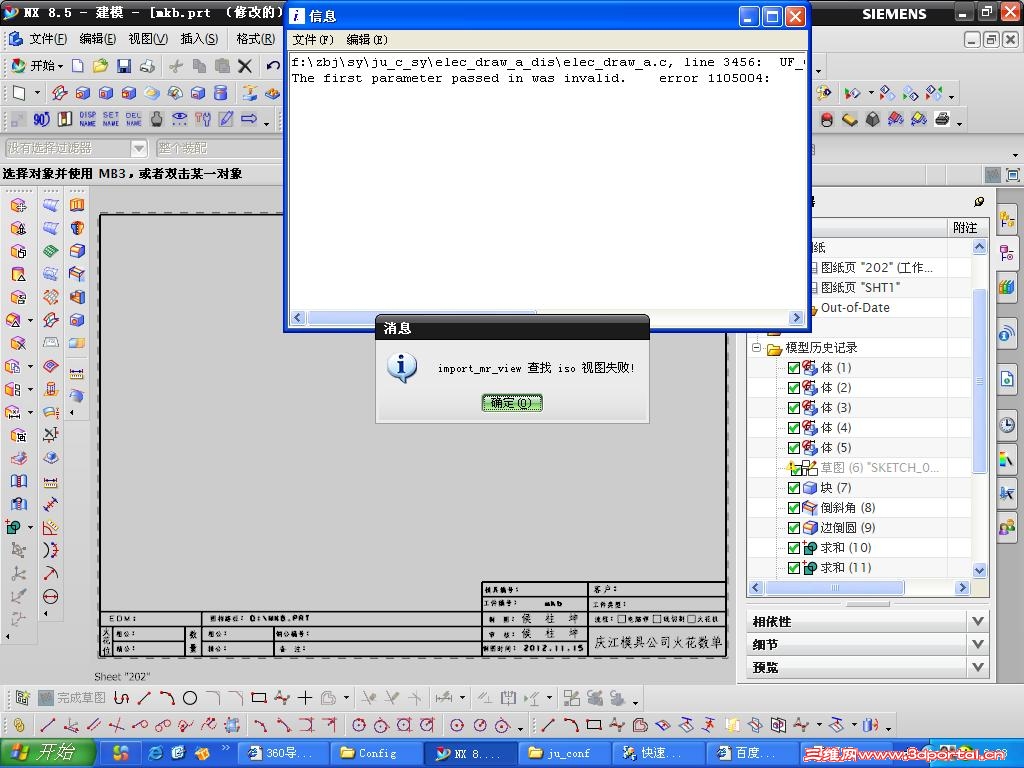Switch to the 百度... taskbar window
This screenshot has height=768, width=1024.
point(752,754)
